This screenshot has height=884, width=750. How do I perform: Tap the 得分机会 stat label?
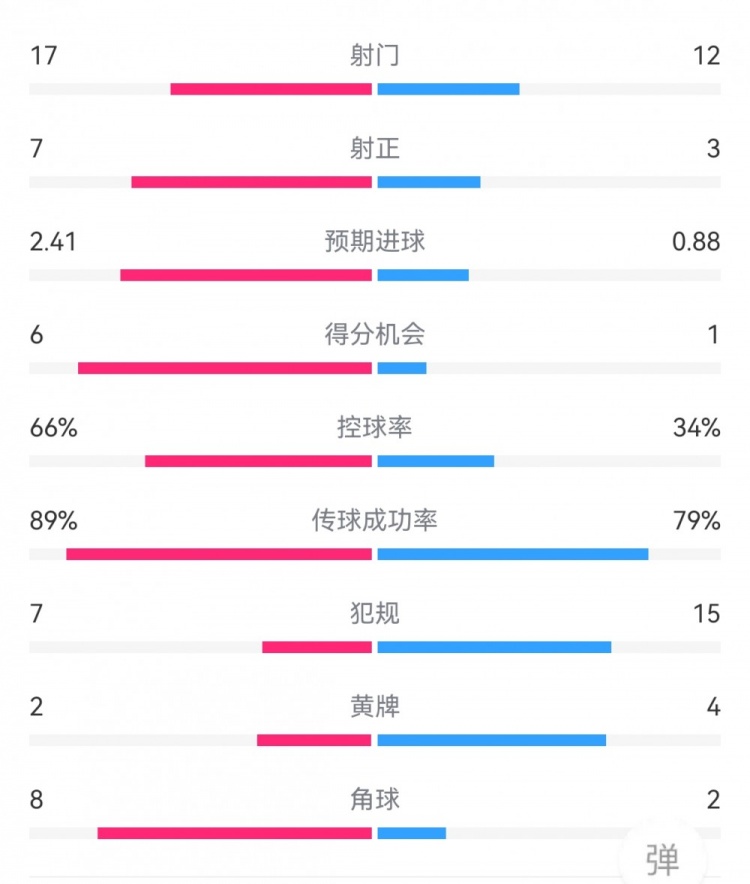pos(375,335)
